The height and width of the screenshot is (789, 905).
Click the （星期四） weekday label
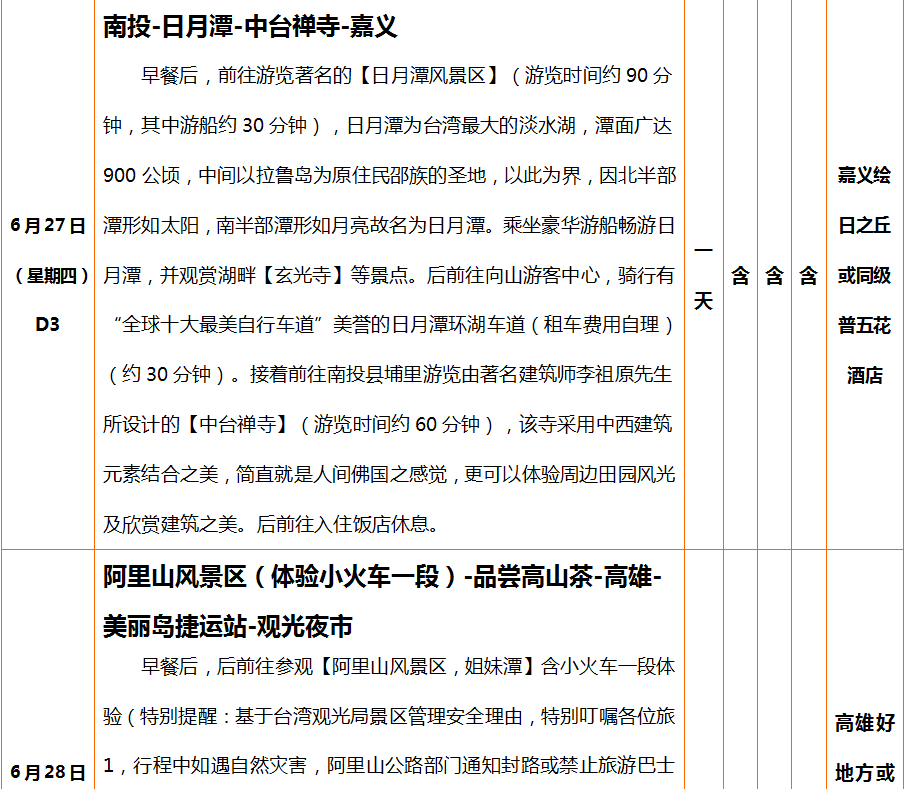(48, 275)
